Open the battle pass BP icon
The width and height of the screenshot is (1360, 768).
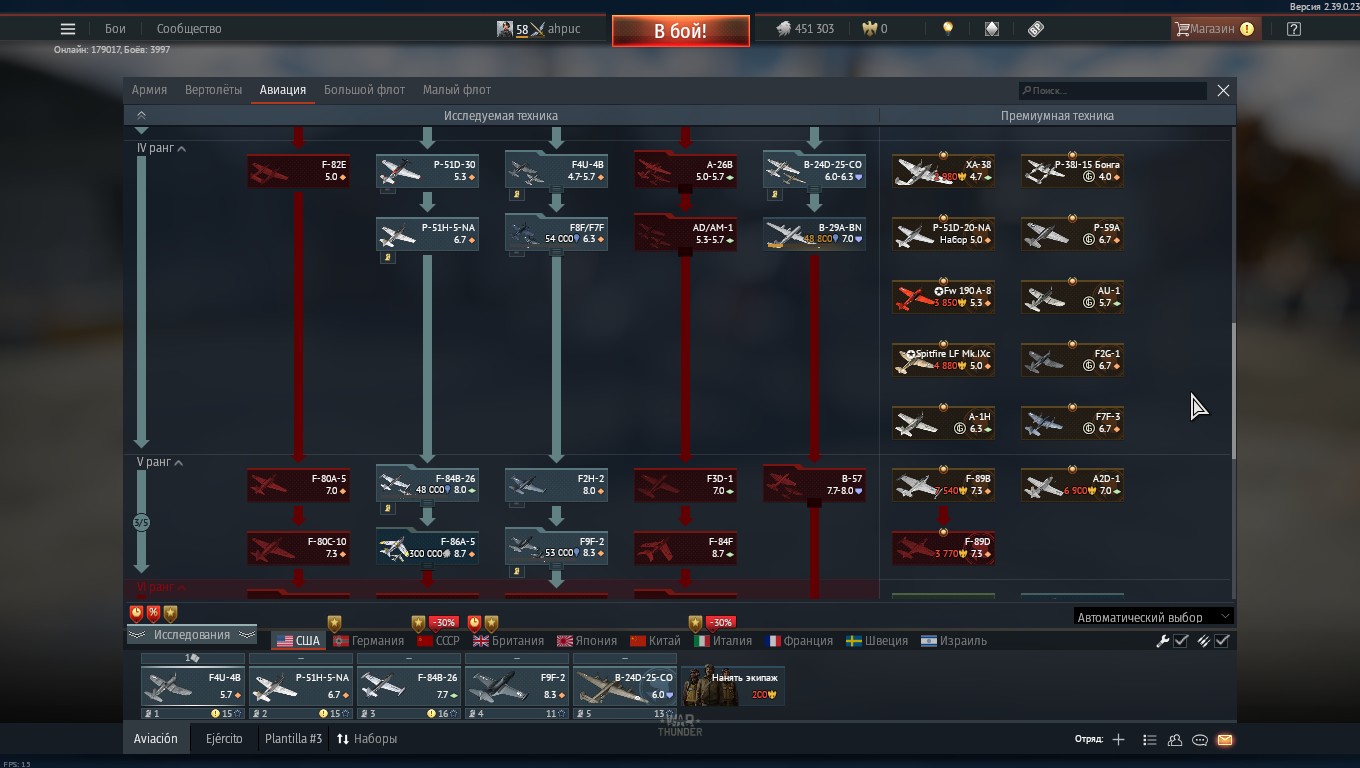click(x=1036, y=29)
